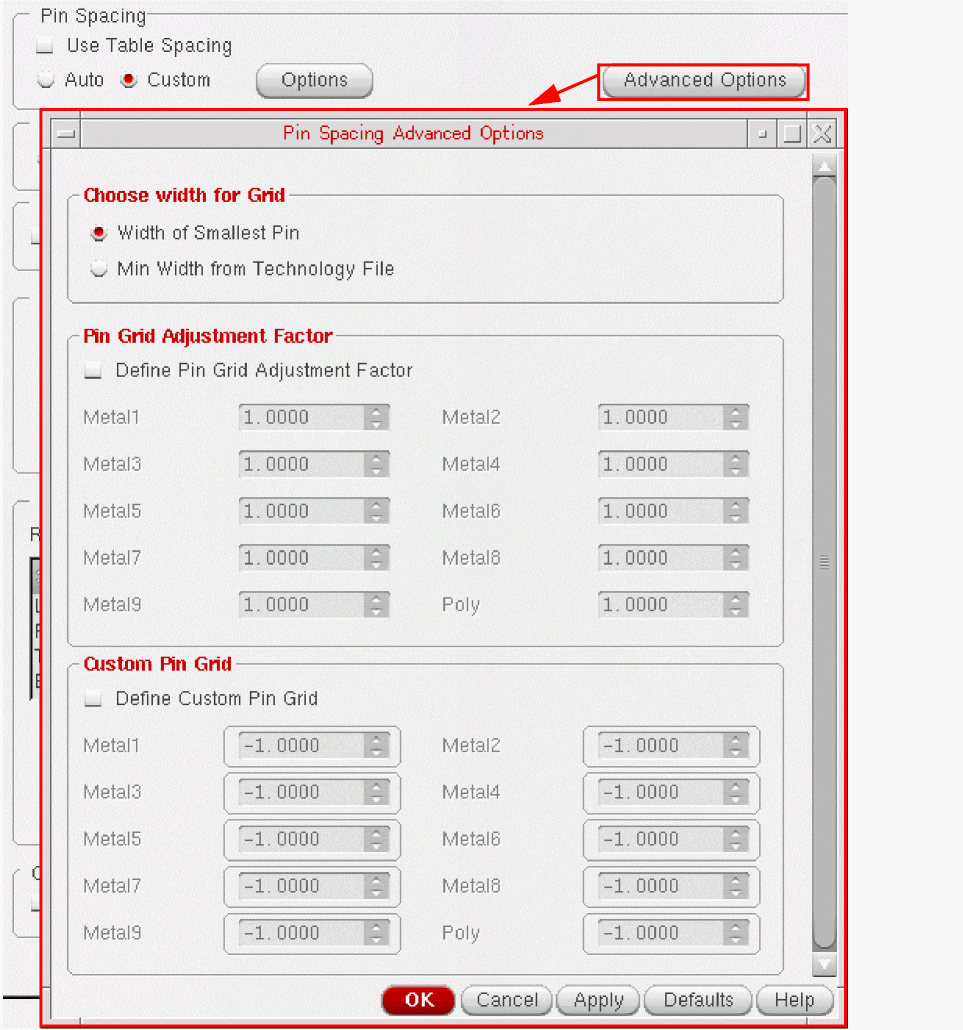
Task: Click the Advanced Options button
Action: (704, 81)
